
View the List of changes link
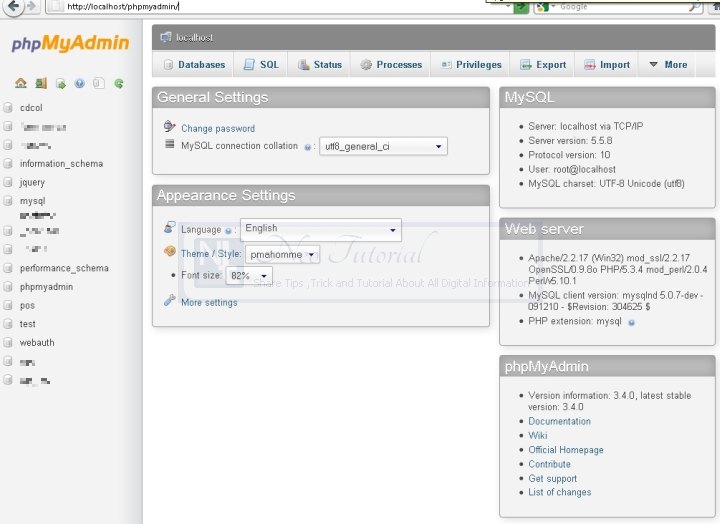560,492
